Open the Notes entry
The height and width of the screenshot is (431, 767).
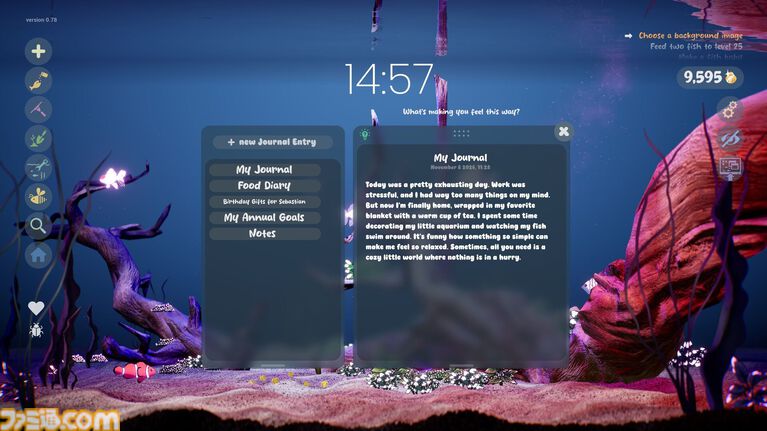pos(265,234)
